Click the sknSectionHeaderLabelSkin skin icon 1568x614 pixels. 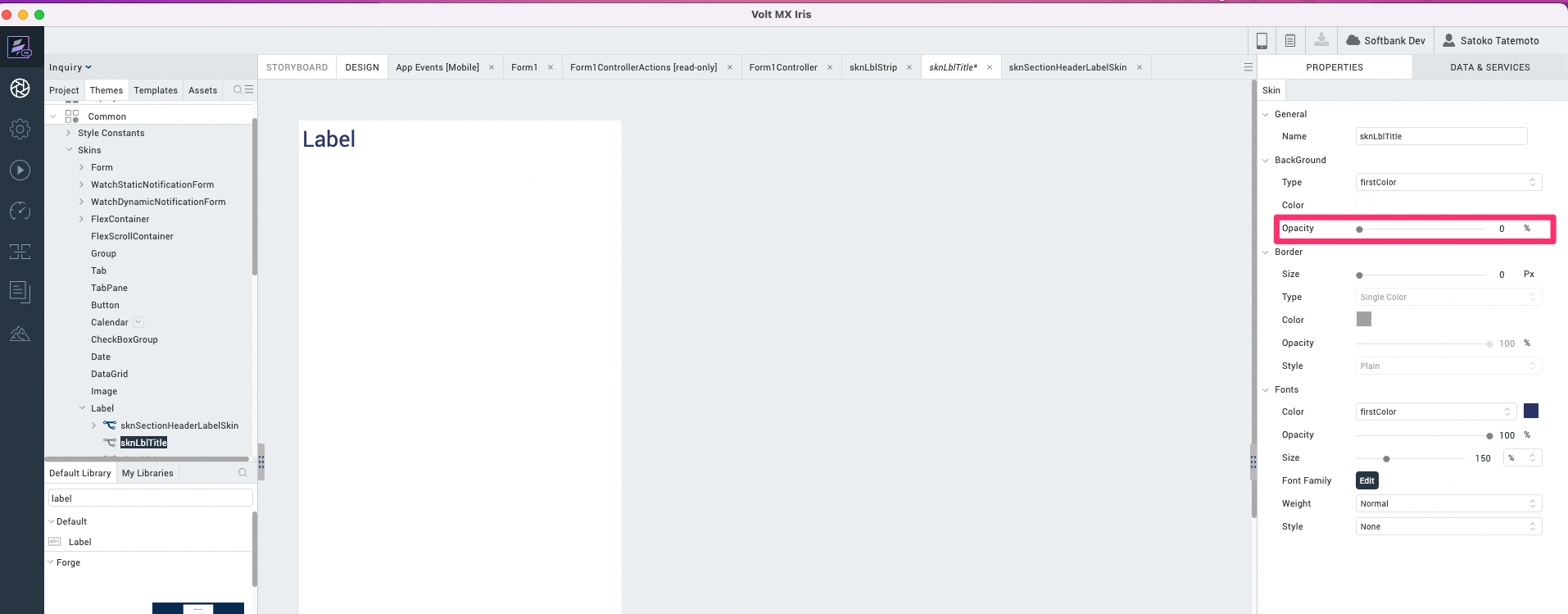109,425
